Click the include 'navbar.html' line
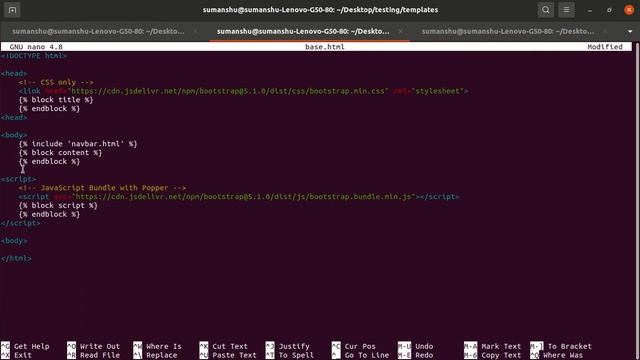Image resolution: width=640 pixels, height=360 pixels. click(x=78, y=144)
